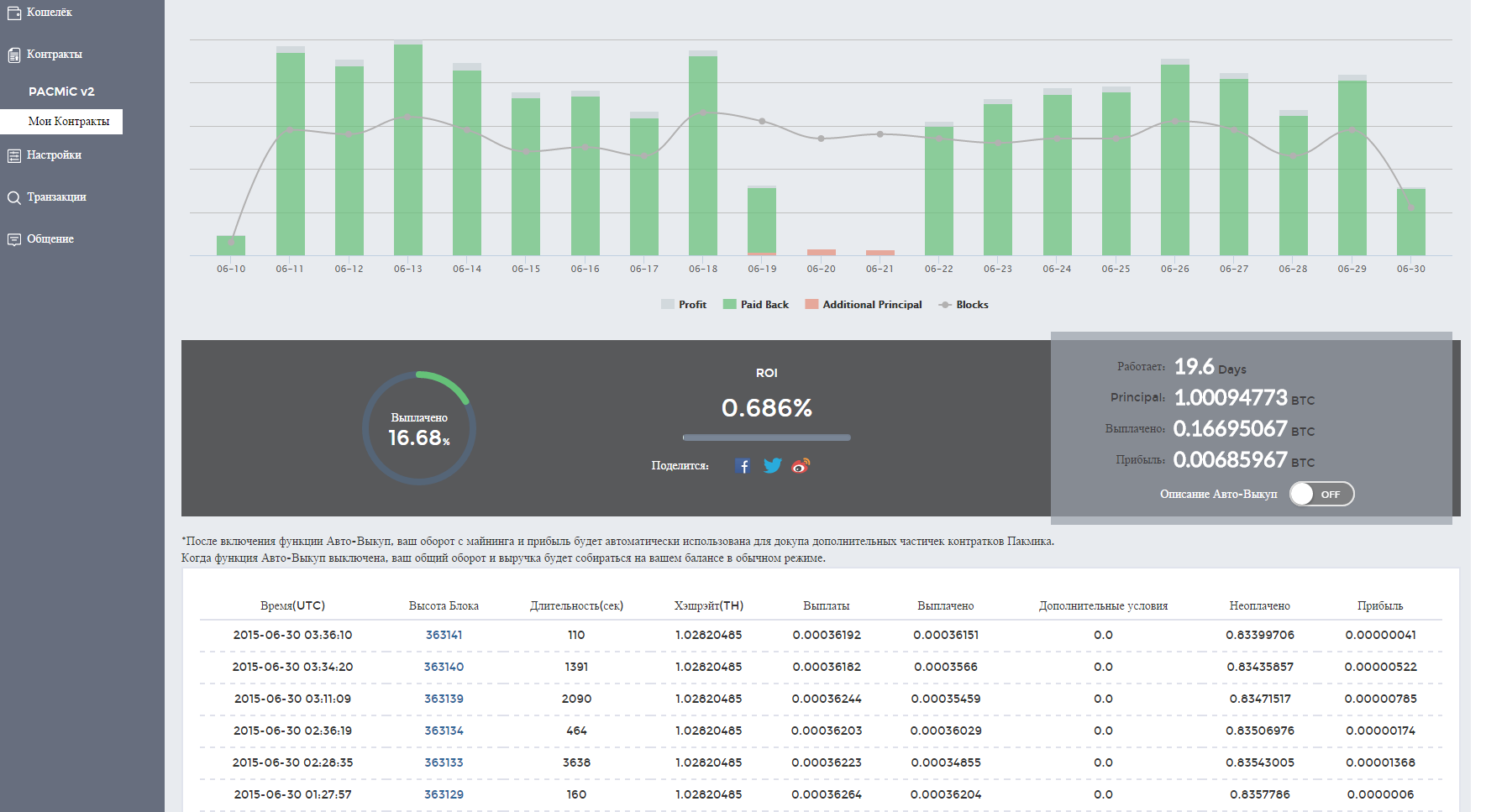Open block height 363134 link
Image resolution: width=1486 pixels, height=812 pixels.
click(x=444, y=731)
